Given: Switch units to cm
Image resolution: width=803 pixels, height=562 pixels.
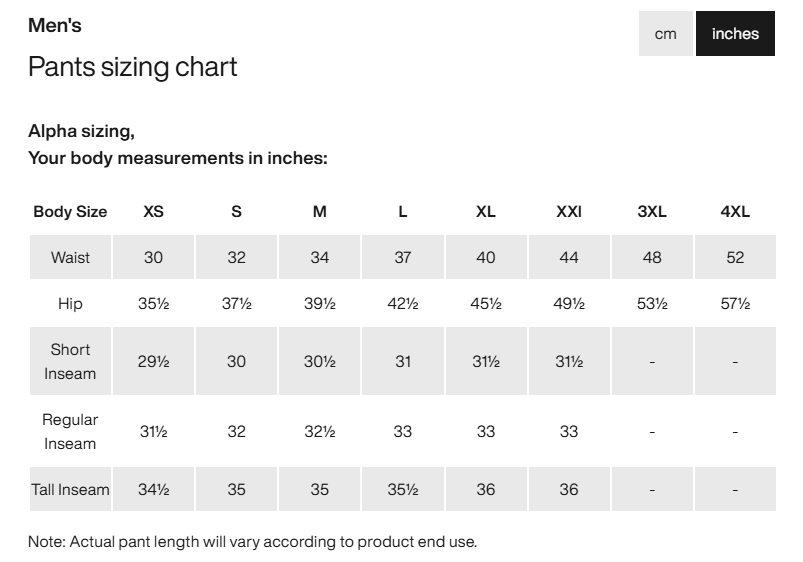Looking at the screenshot, I should [665, 34].
